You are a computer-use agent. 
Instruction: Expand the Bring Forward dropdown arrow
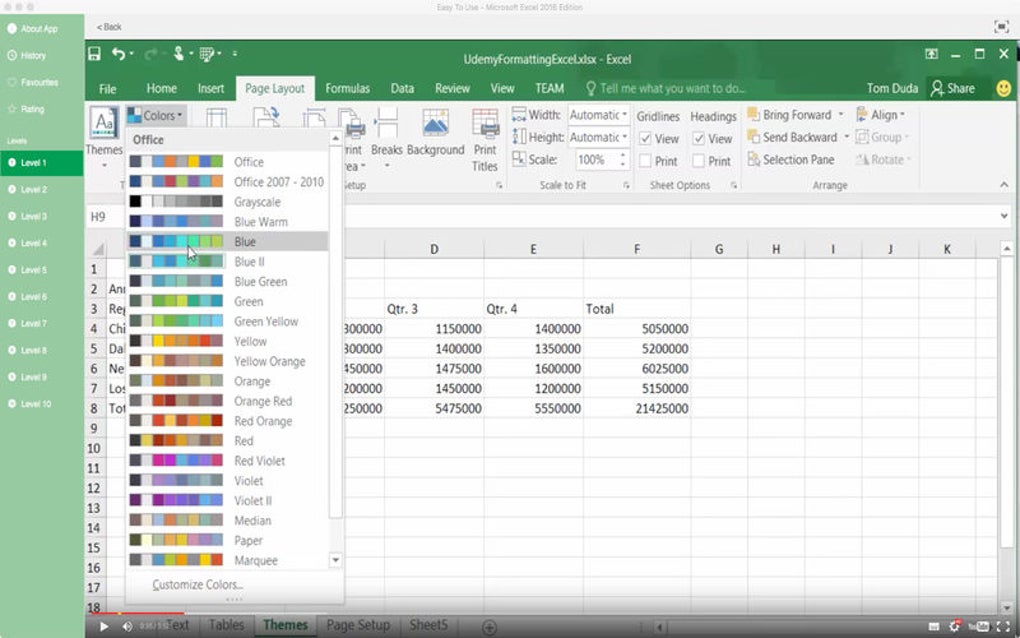[841, 114]
